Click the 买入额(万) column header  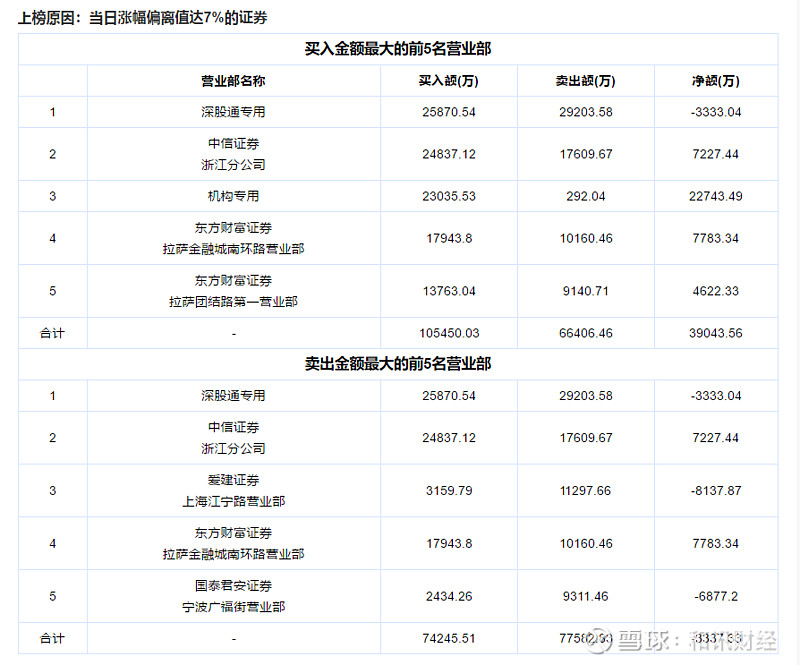[x=449, y=81]
